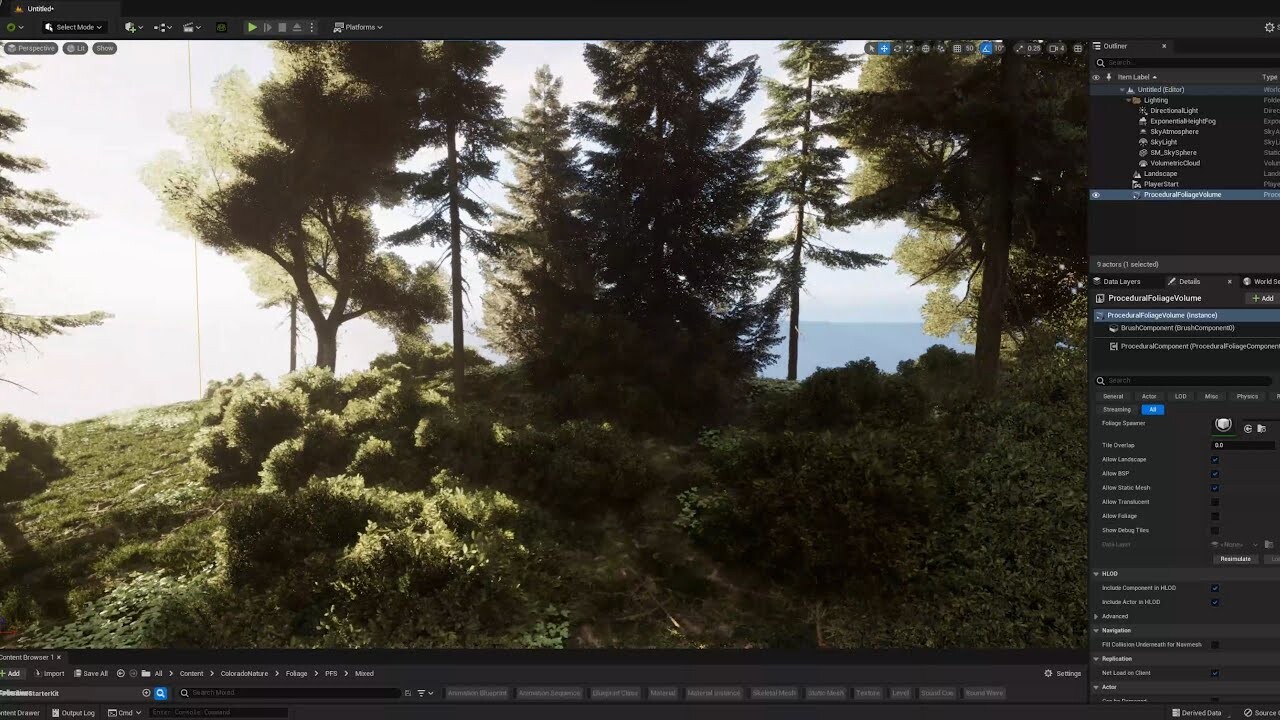Toggle Show Debug Tiles checkbox

[x=1215, y=530]
